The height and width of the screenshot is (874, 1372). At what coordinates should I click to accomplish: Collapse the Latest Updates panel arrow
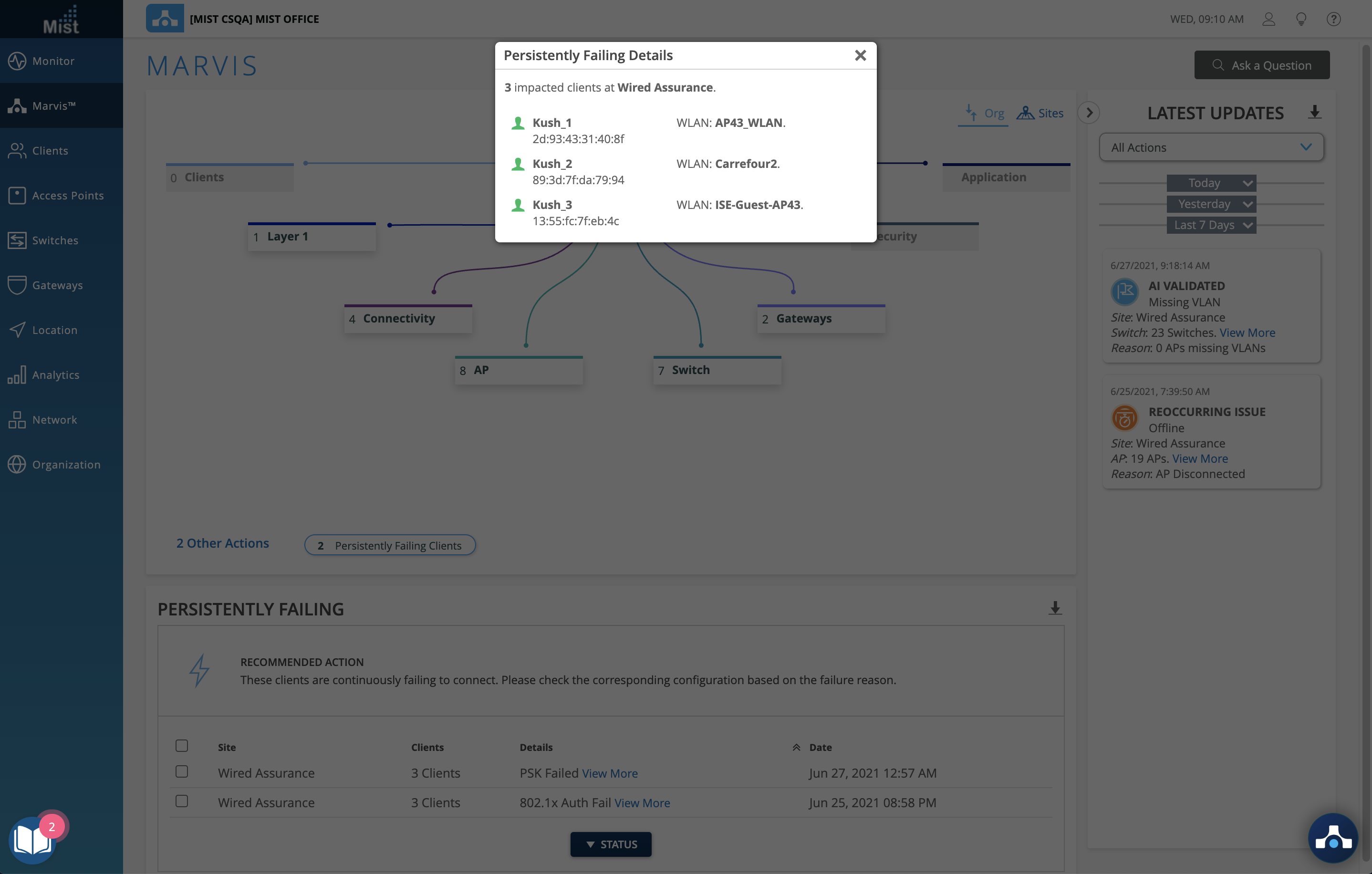1089,113
